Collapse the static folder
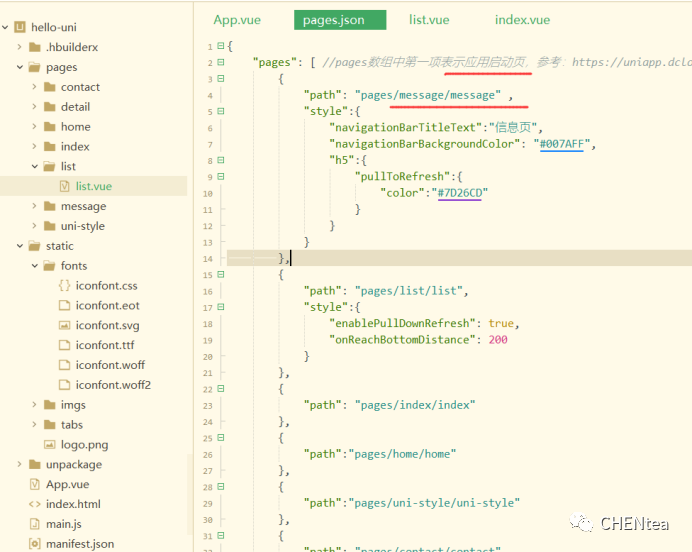Screen dimensions: 692x552 point(20,246)
